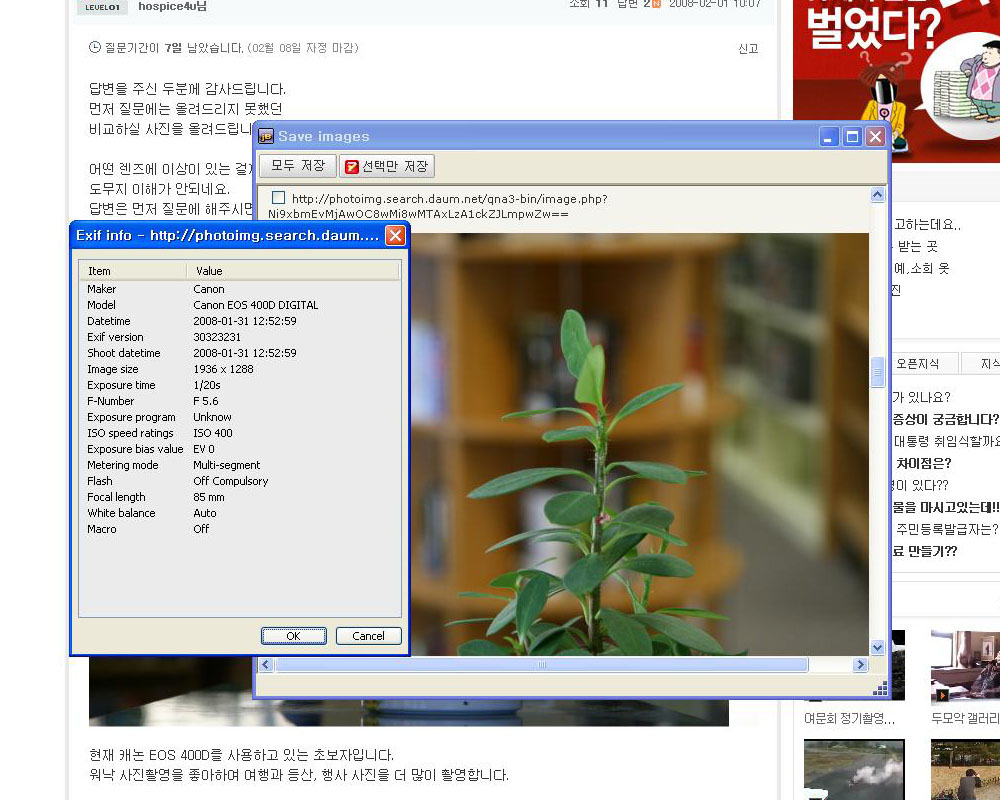The width and height of the screenshot is (1000, 800).
Task: Confirm Exif info with OK button
Action: pyautogui.click(x=294, y=636)
